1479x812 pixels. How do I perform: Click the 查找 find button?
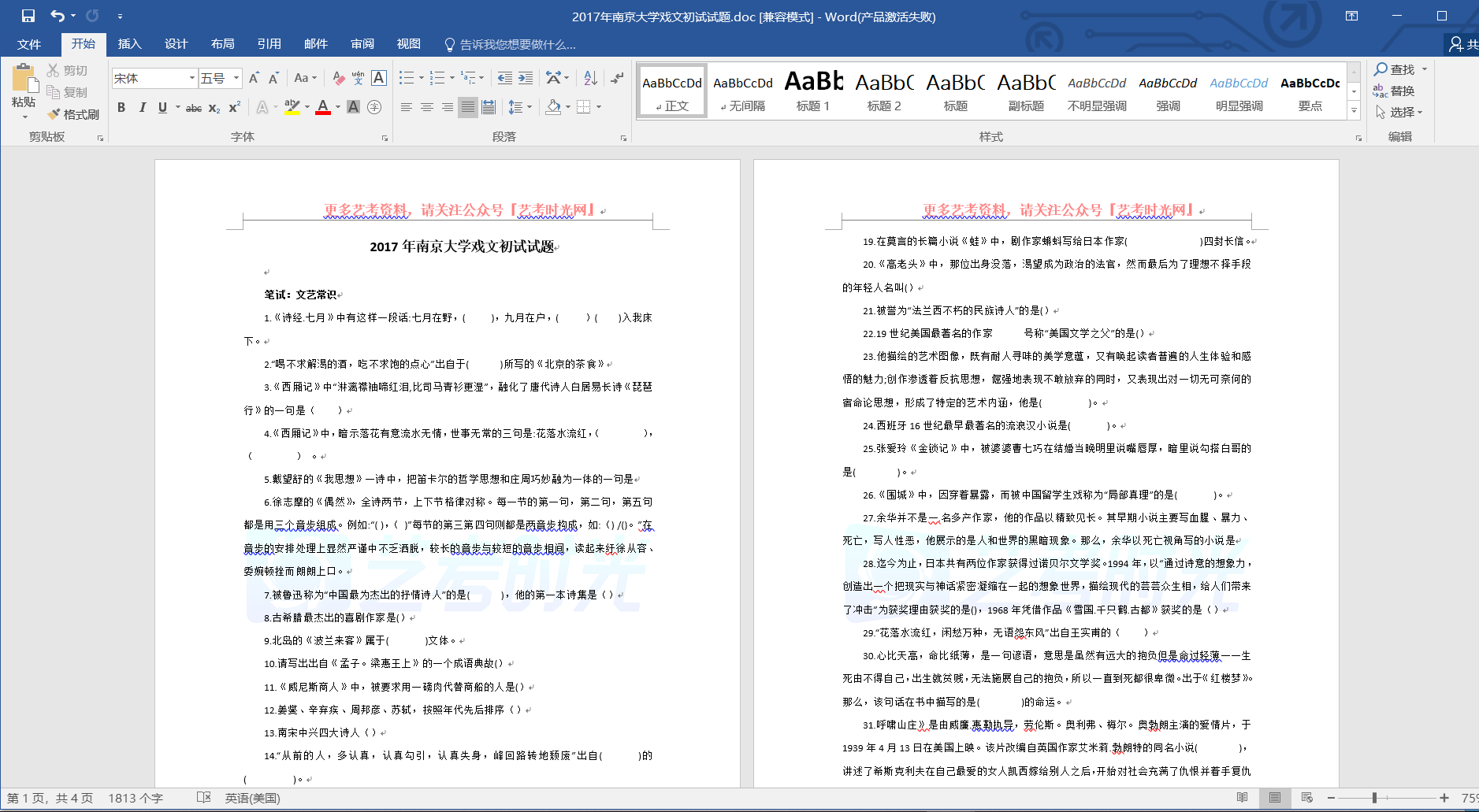point(1395,69)
